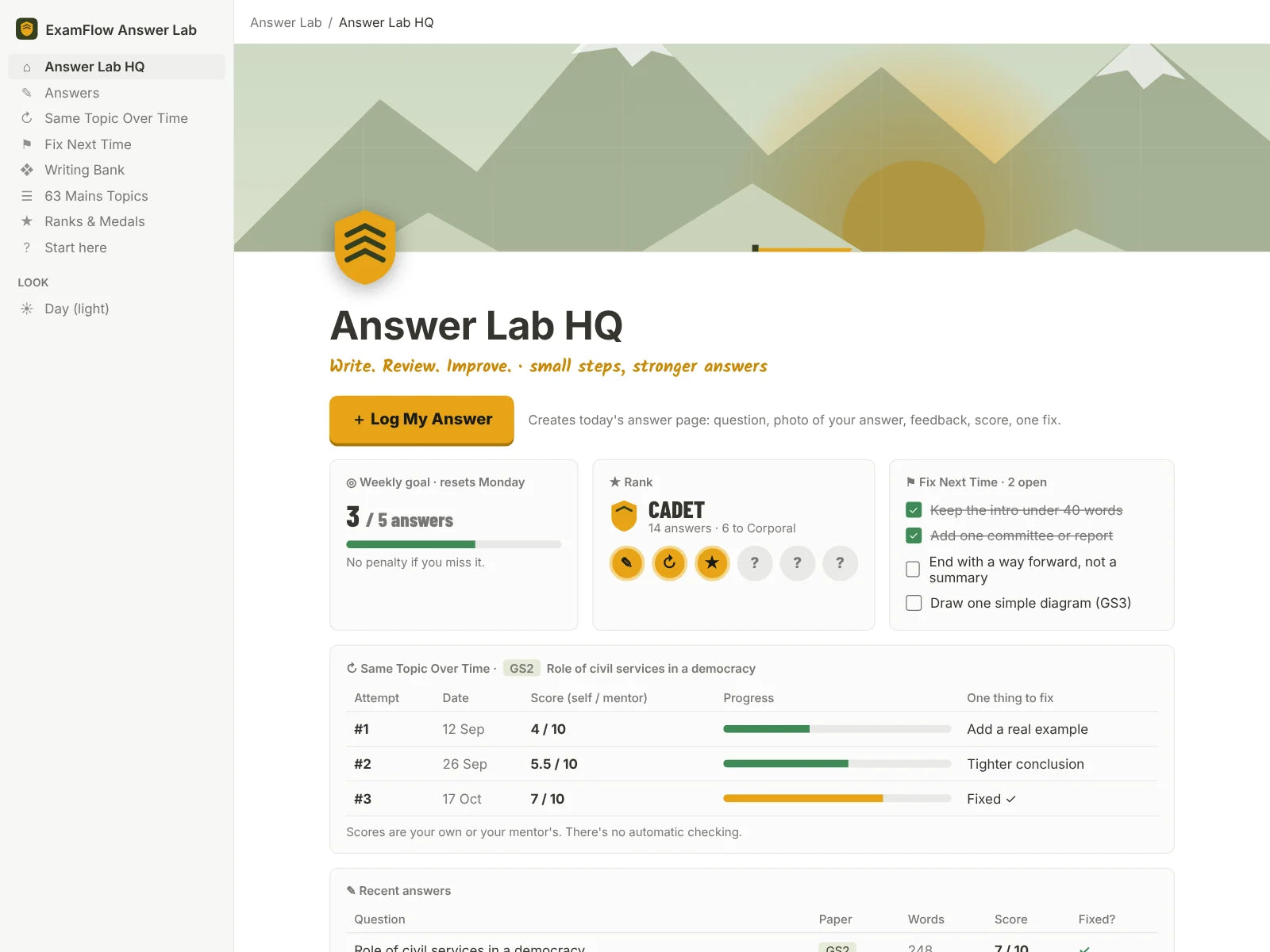Image resolution: width=1270 pixels, height=952 pixels.
Task: Open 63 Mains Topics in the sidebar
Action: pos(117,196)
